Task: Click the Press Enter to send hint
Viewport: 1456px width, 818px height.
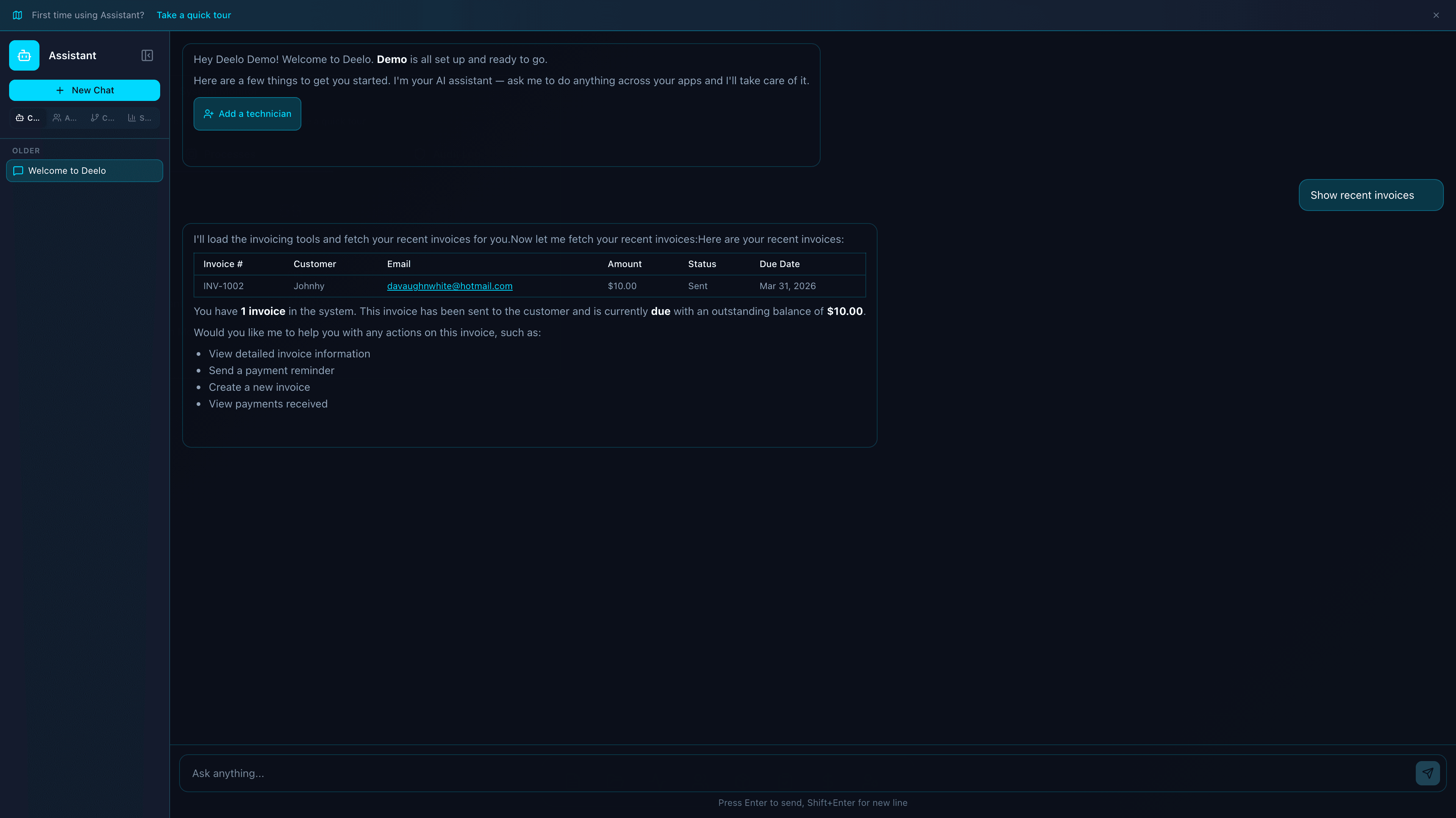Action: 813,803
